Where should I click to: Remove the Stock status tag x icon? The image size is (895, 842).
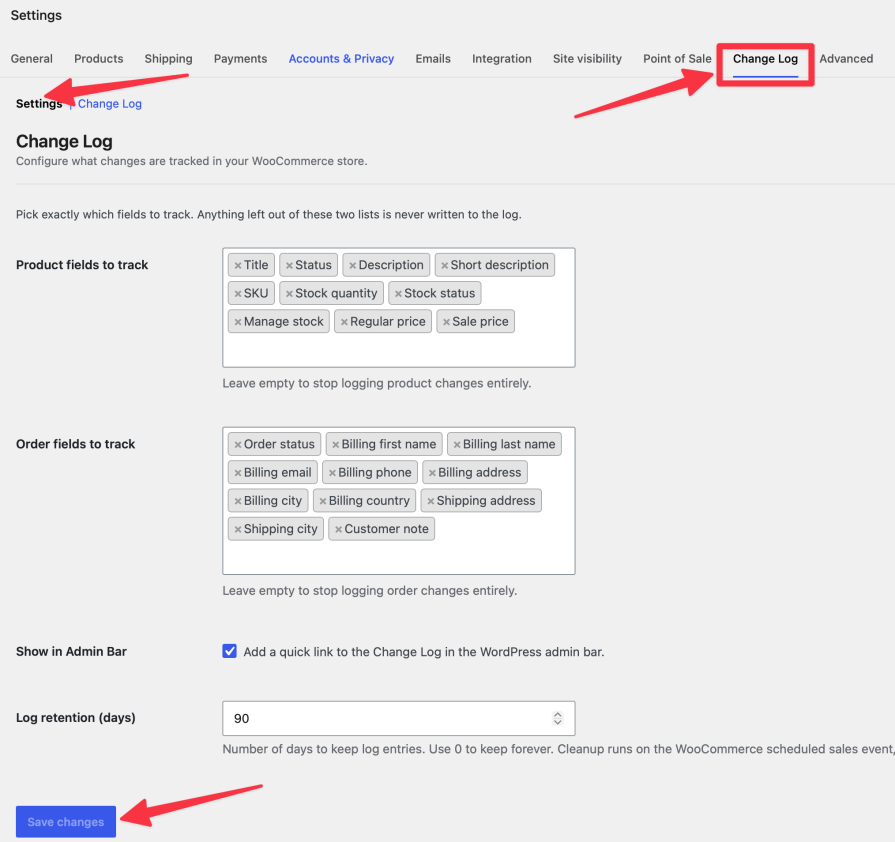(x=398, y=293)
